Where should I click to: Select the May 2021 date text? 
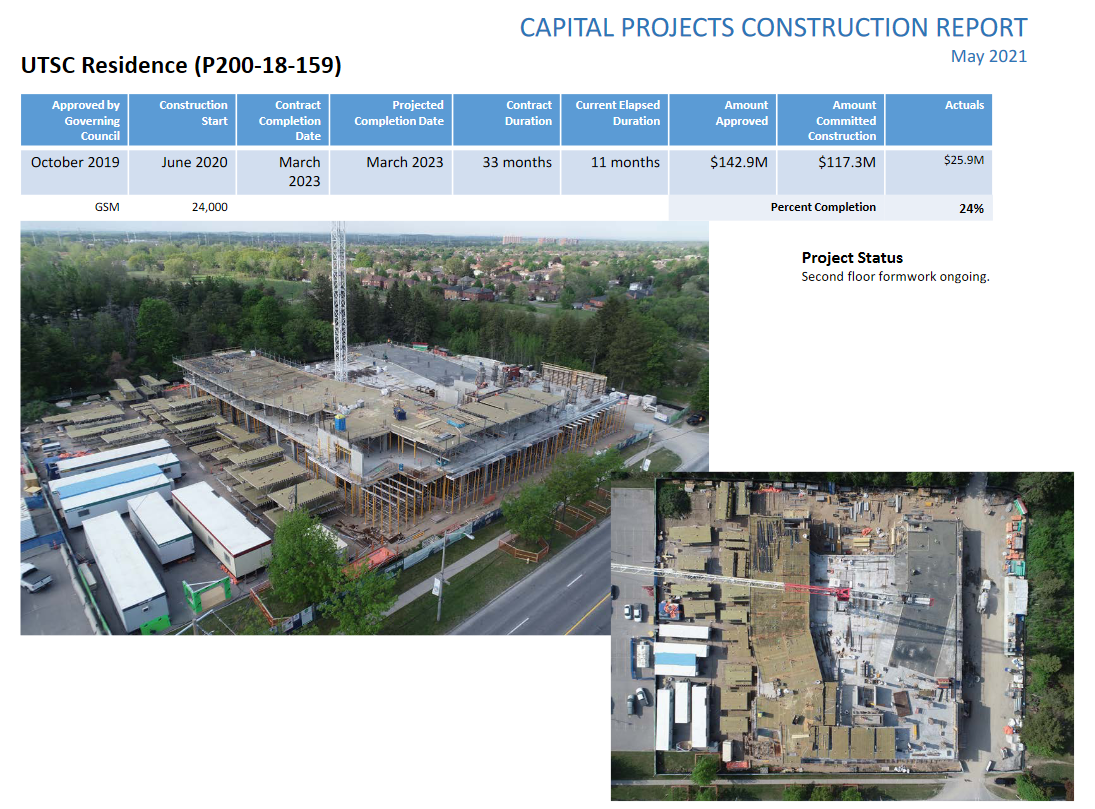point(988,57)
